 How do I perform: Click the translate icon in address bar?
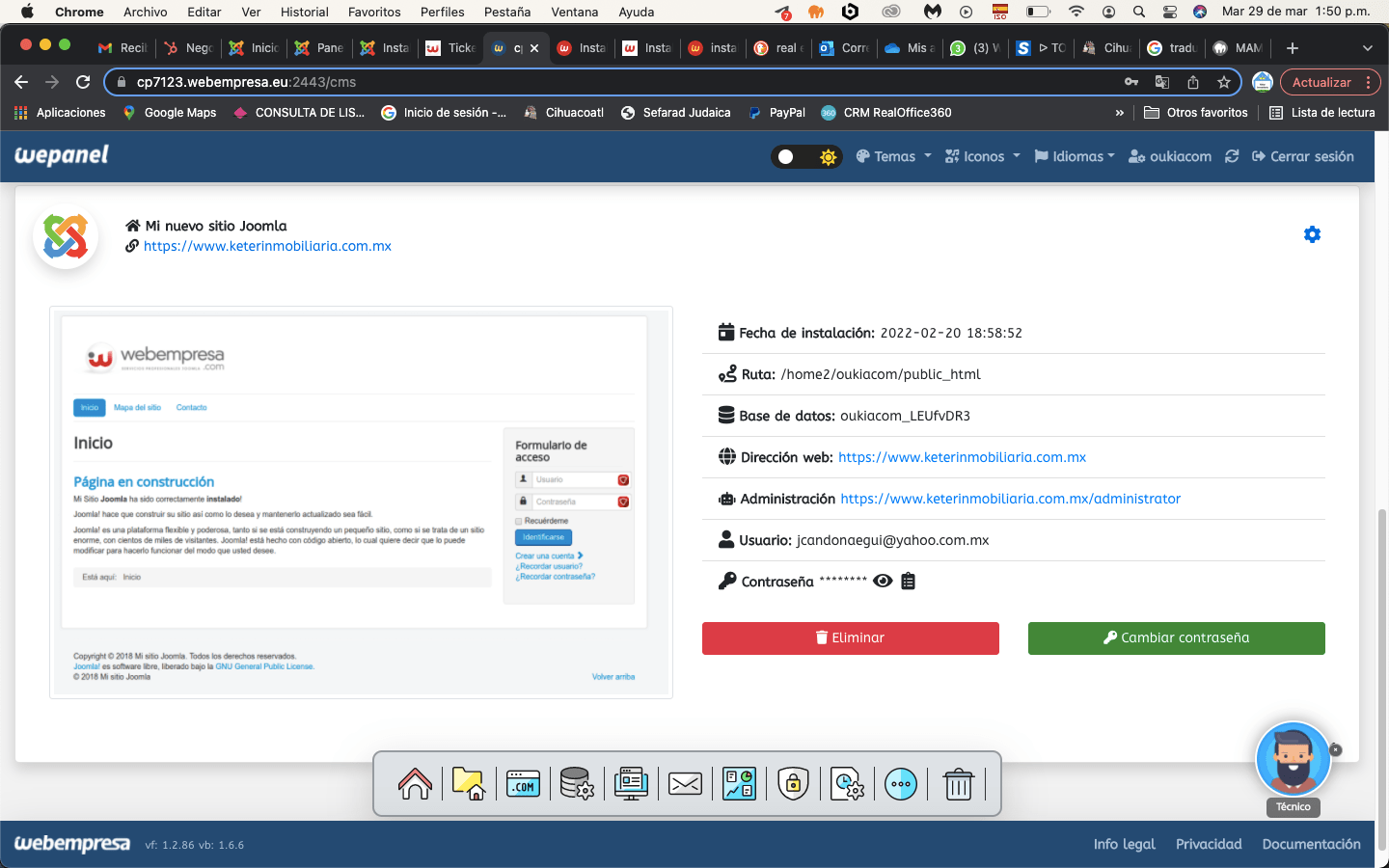point(1162,82)
